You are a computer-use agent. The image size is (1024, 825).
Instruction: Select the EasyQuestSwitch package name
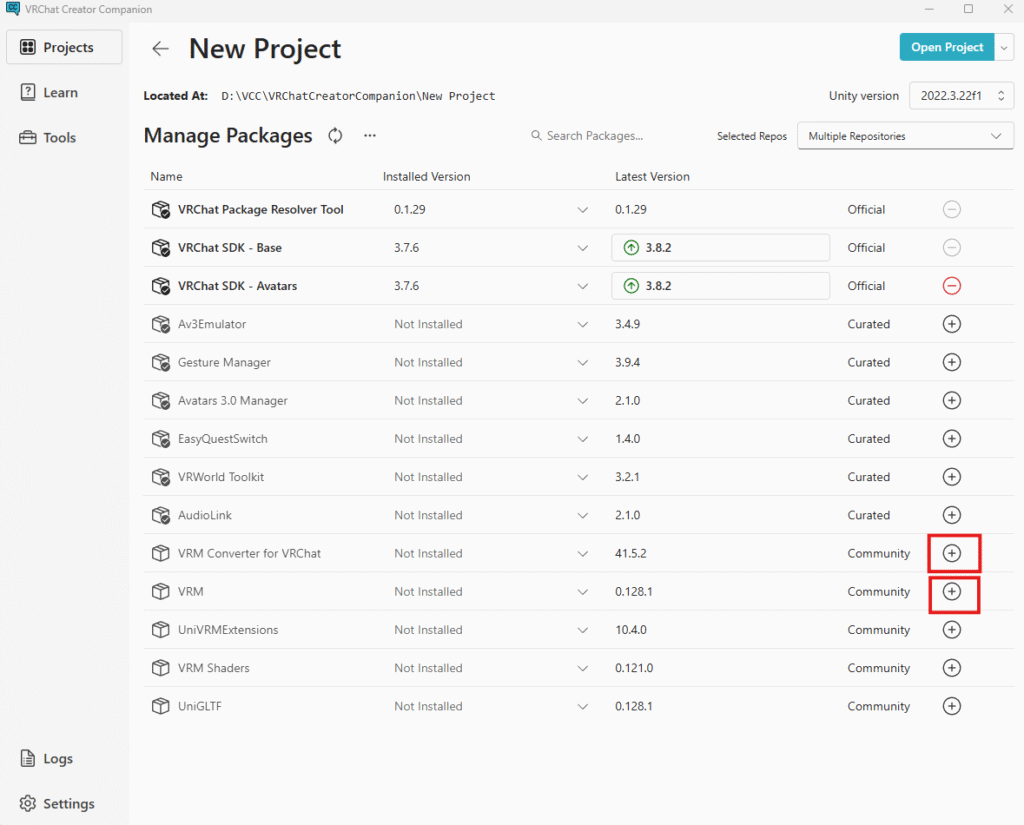coord(223,439)
